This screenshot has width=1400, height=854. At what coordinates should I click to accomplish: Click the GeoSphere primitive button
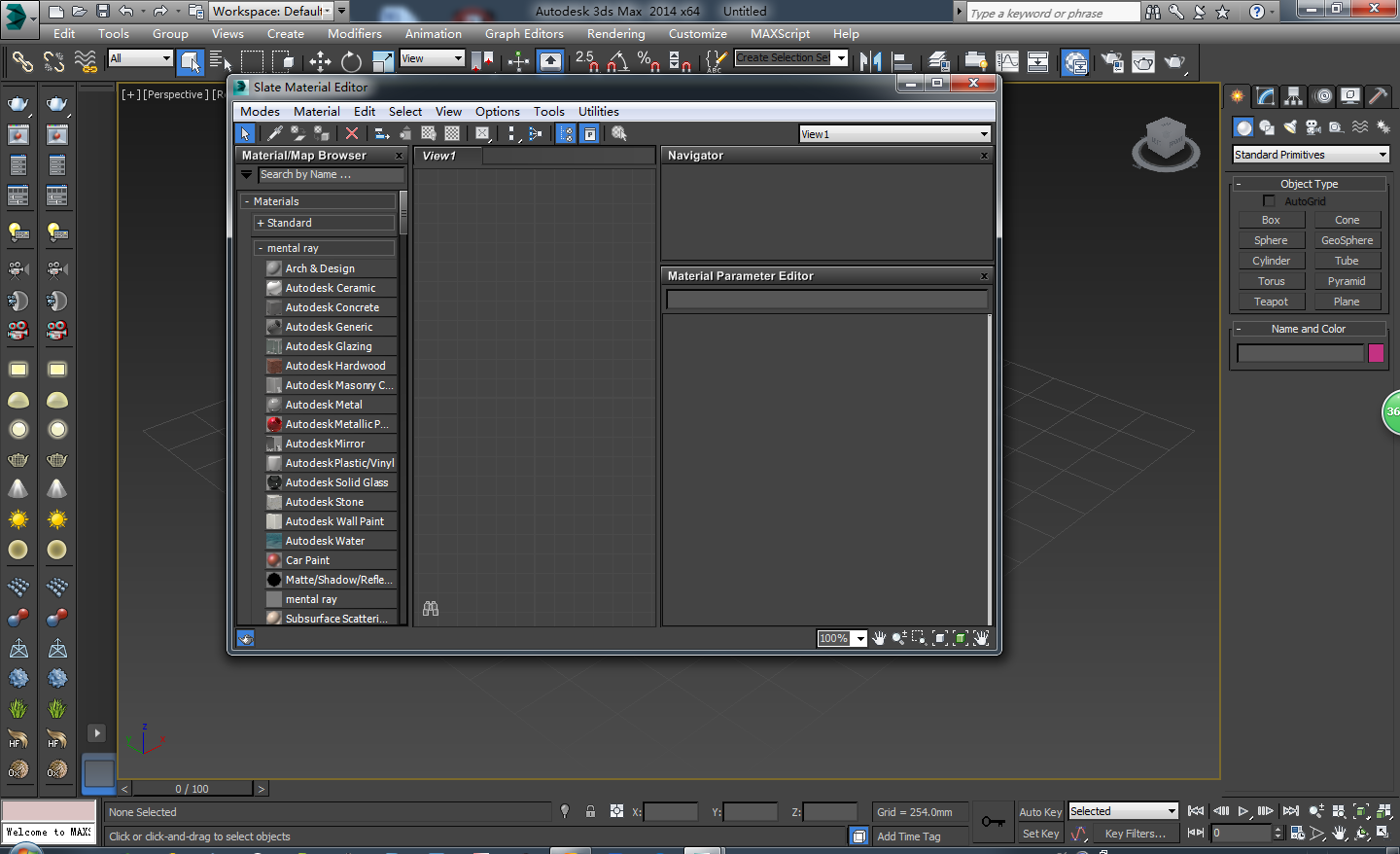click(1347, 240)
